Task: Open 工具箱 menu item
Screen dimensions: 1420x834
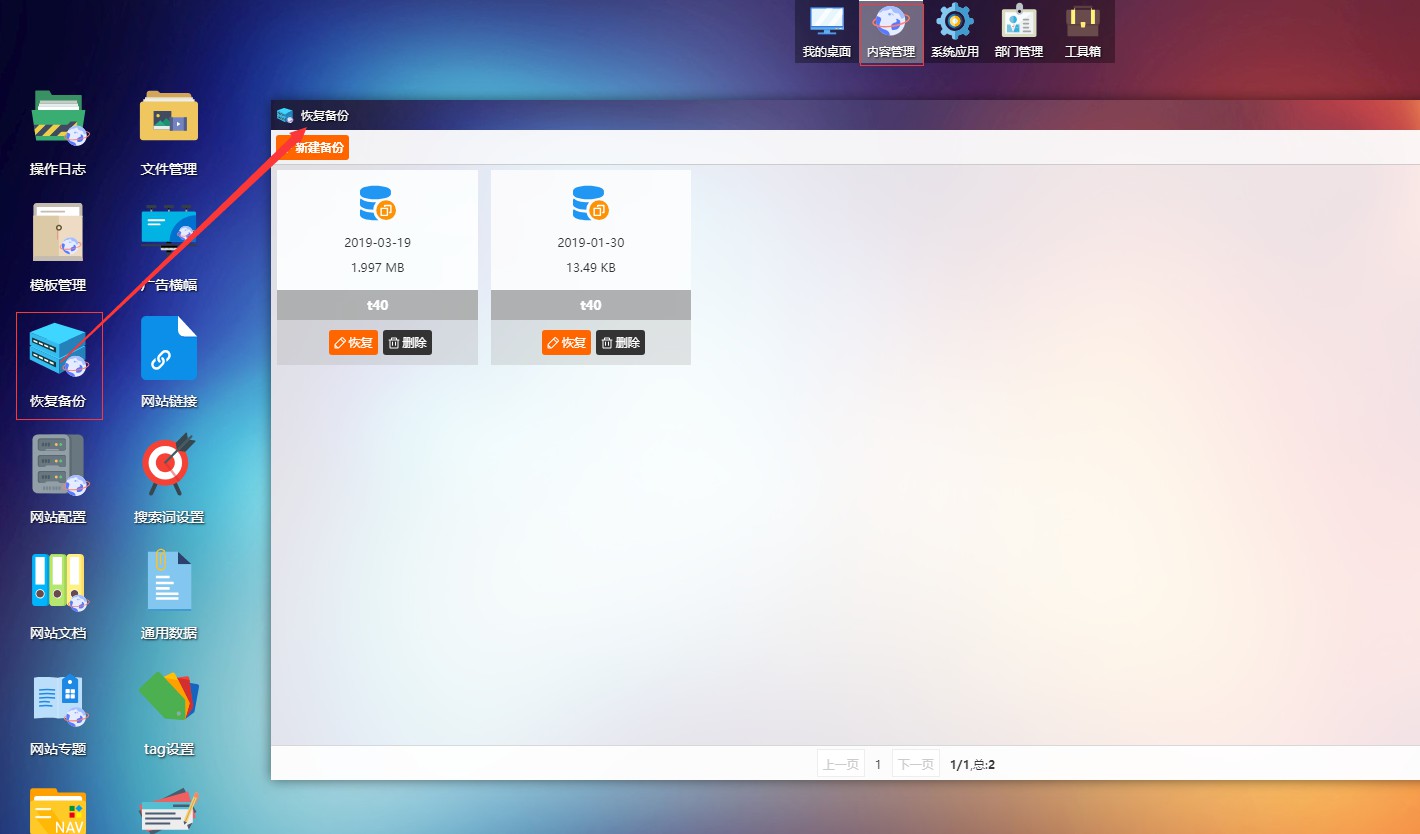Action: coord(1082,32)
